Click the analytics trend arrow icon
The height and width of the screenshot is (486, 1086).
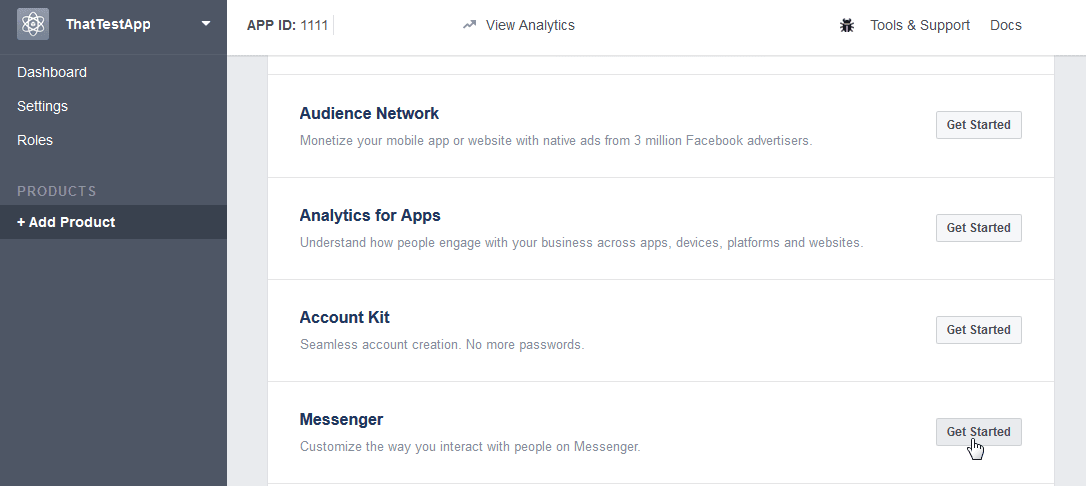(x=470, y=25)
